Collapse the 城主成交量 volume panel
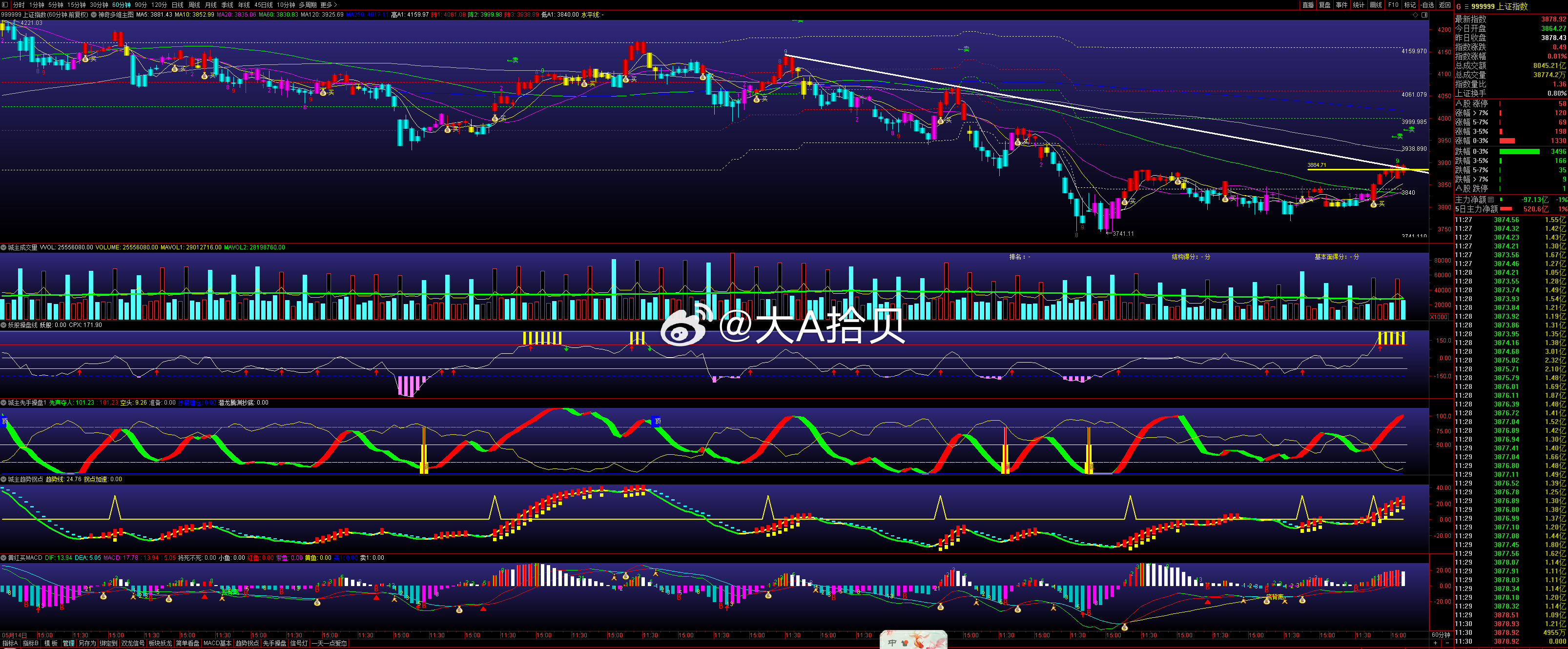Screen dimensions: 1568x649 3,247
